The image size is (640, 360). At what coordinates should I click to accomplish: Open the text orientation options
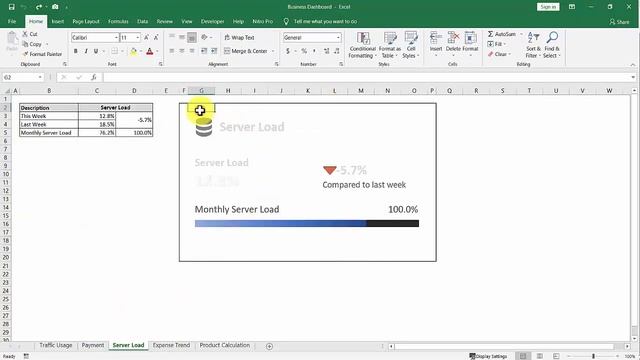(206, 37)
